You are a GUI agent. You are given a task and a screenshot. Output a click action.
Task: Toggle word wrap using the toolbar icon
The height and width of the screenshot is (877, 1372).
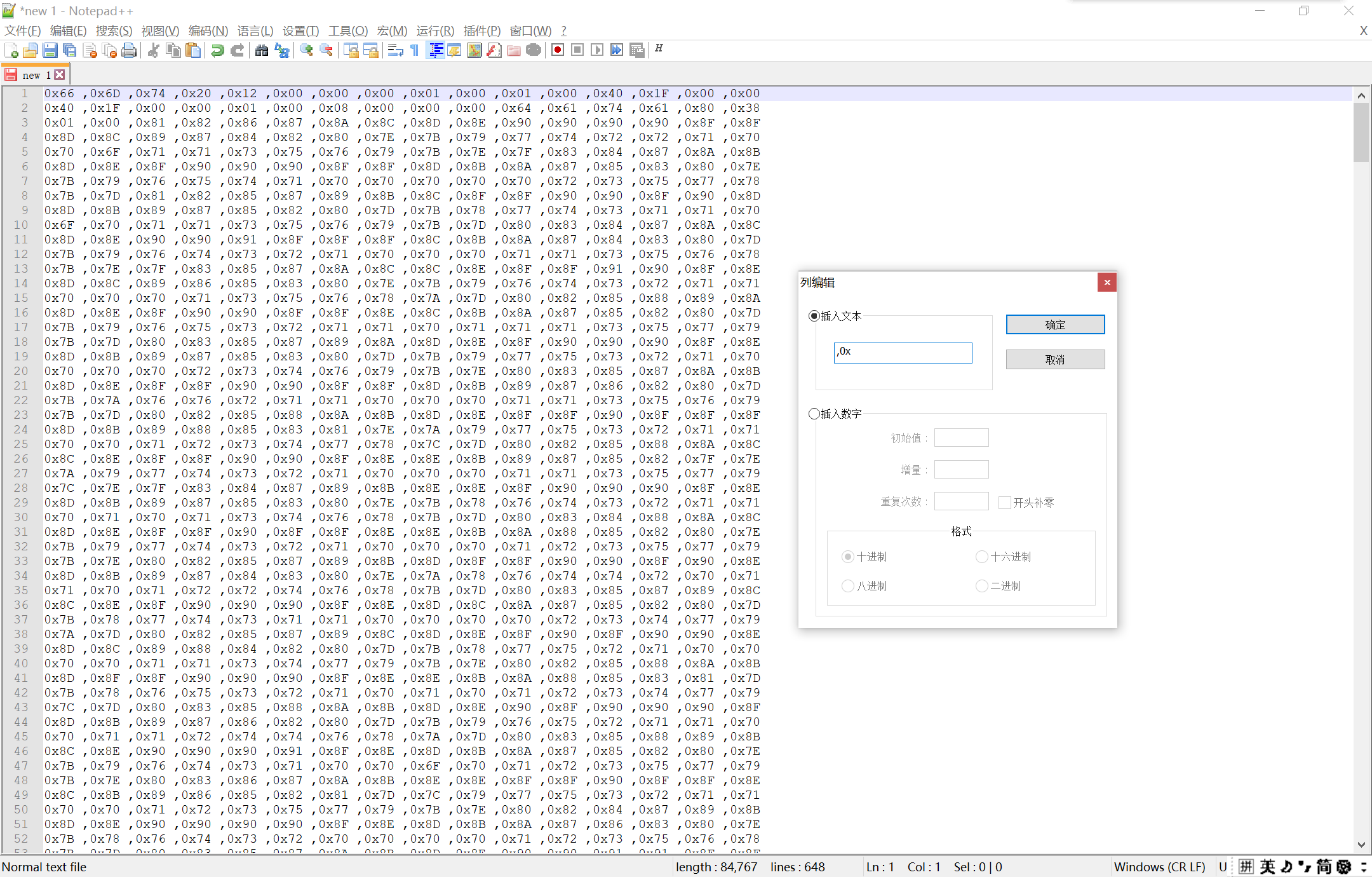[396, 50]
